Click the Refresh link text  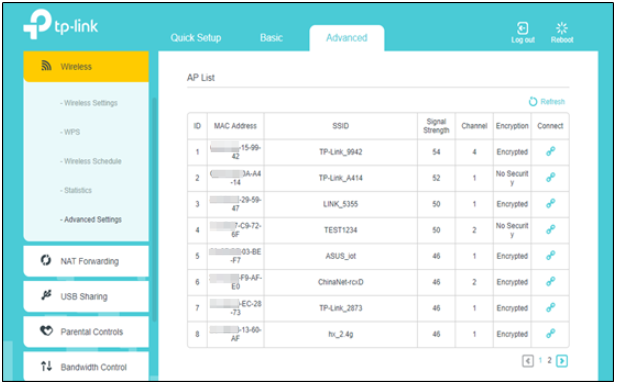(552, 102)
